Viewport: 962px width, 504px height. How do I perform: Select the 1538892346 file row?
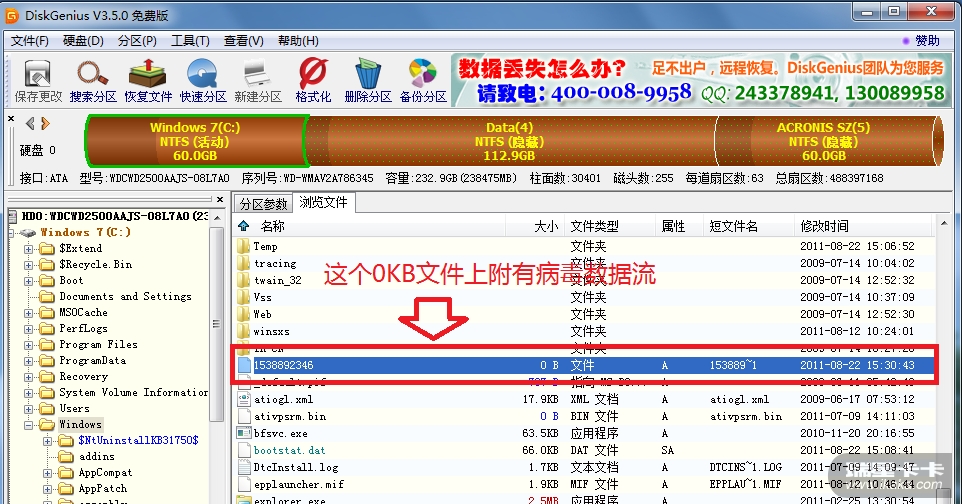point(585,365)
